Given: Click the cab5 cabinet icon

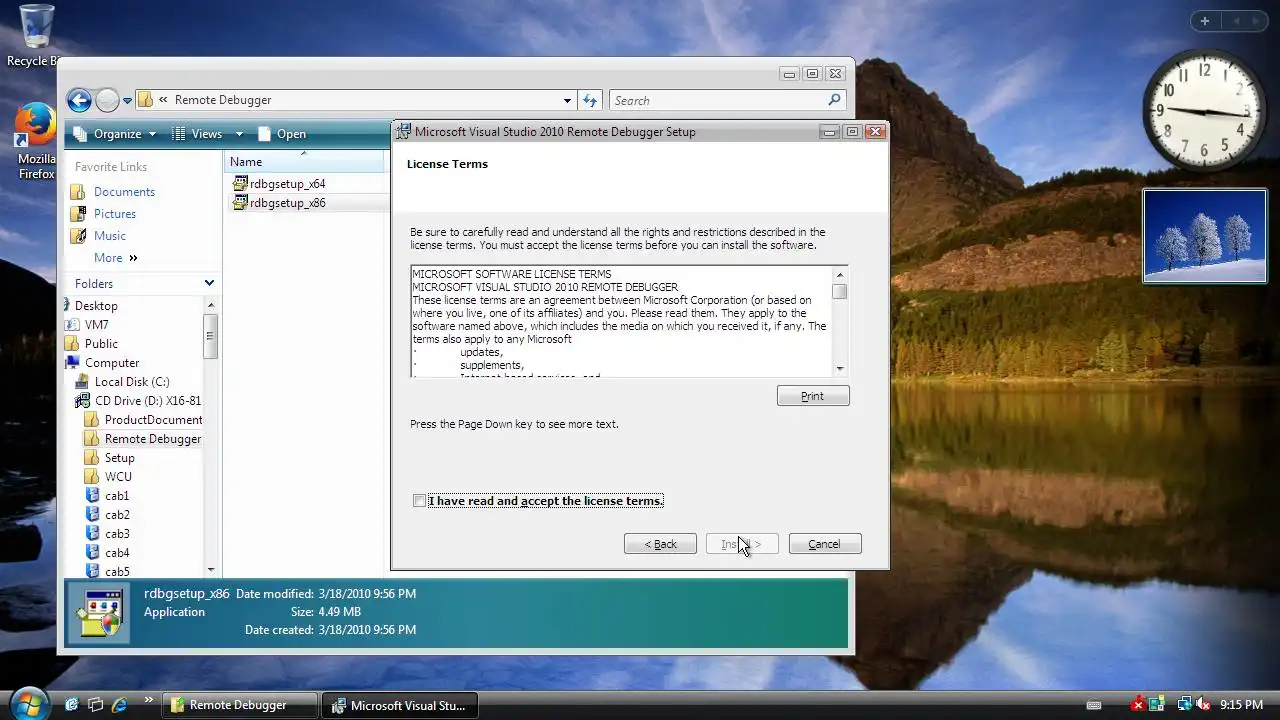Looking at the screenshot, I should point(92,572).
